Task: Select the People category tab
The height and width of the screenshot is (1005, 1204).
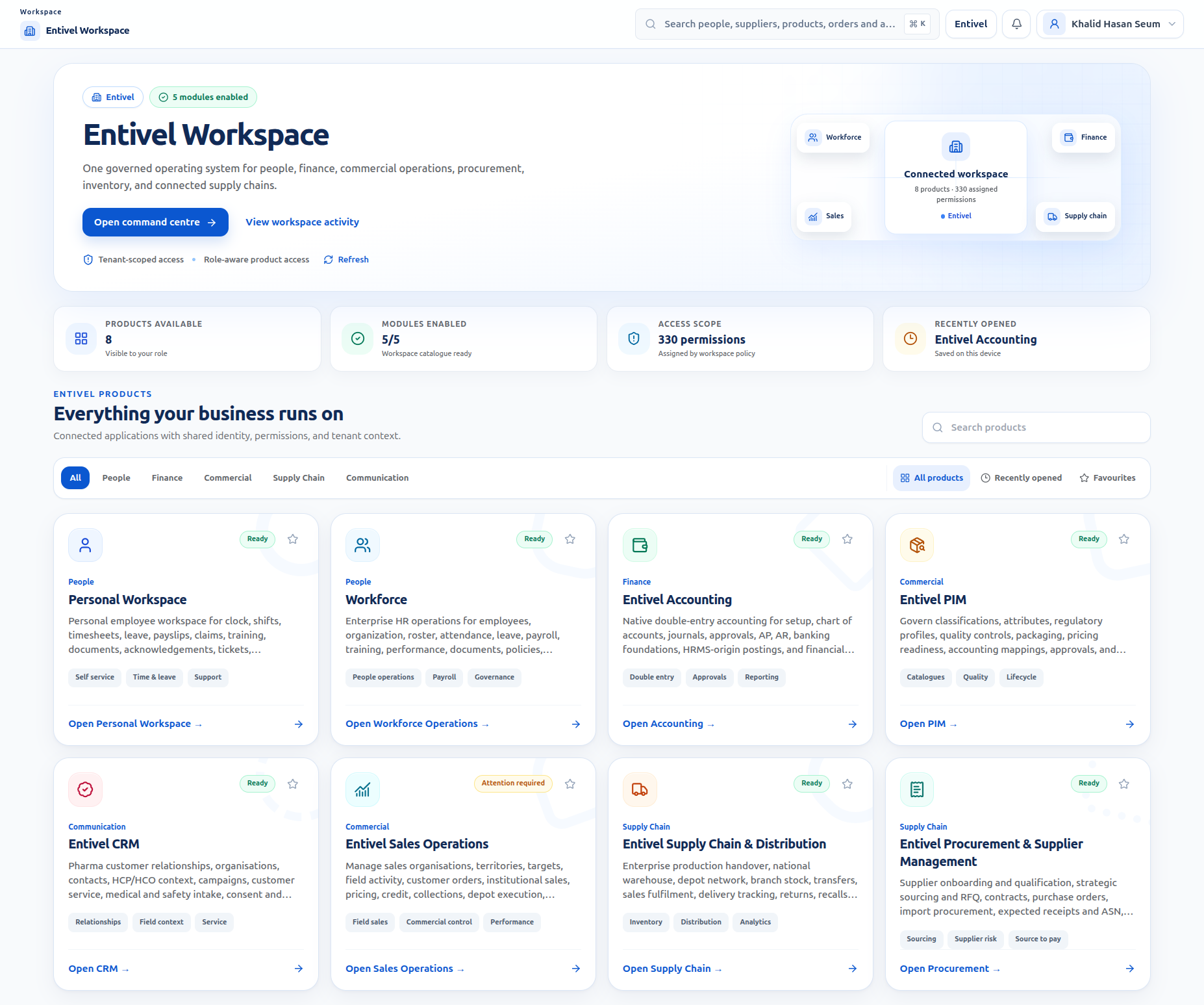Action: pos(116,478)
